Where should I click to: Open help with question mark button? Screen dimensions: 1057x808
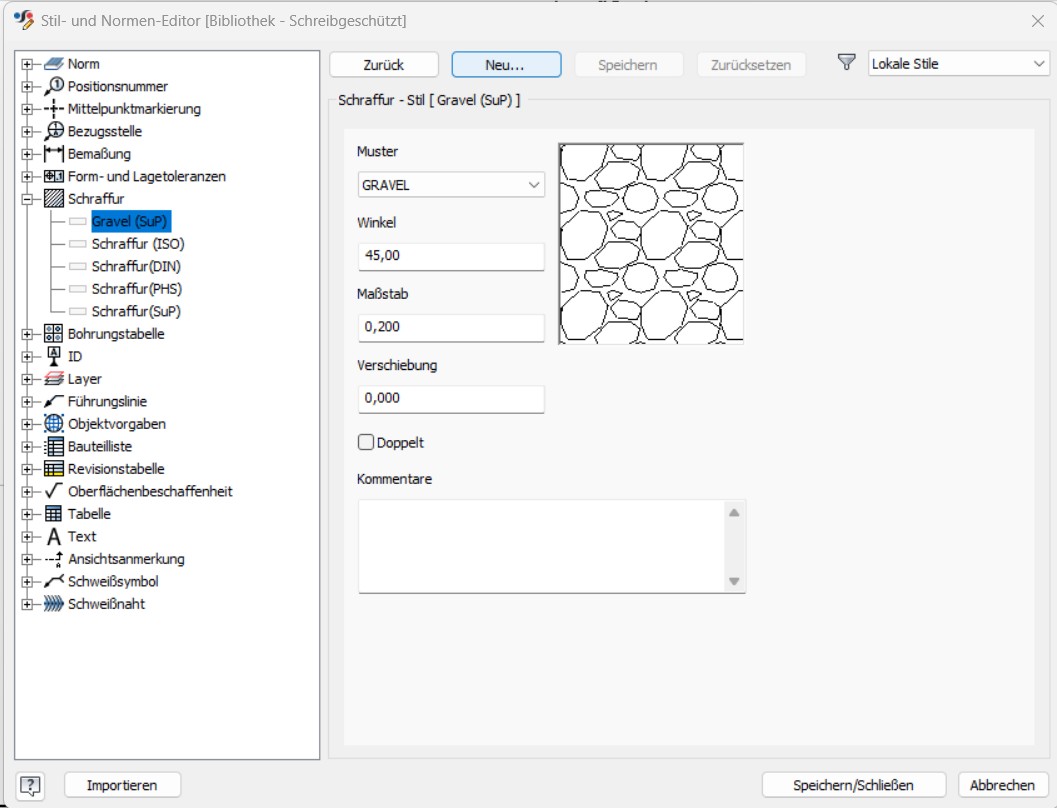coord(30,785)
